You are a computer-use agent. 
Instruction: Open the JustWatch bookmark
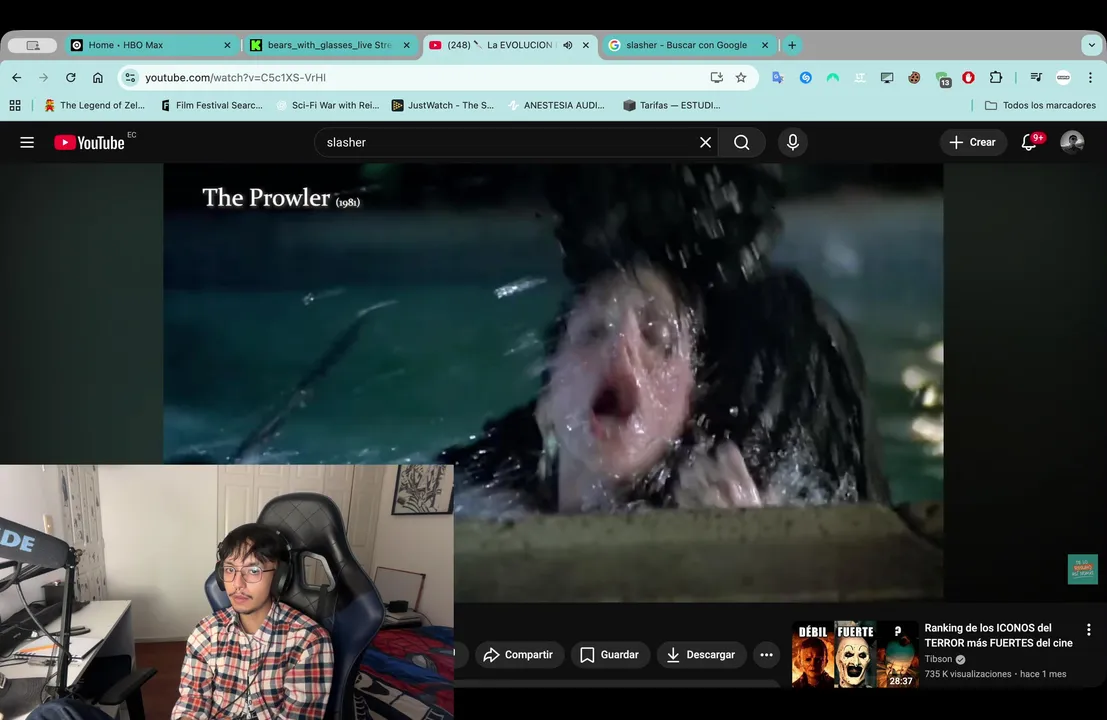pos(443,105)
